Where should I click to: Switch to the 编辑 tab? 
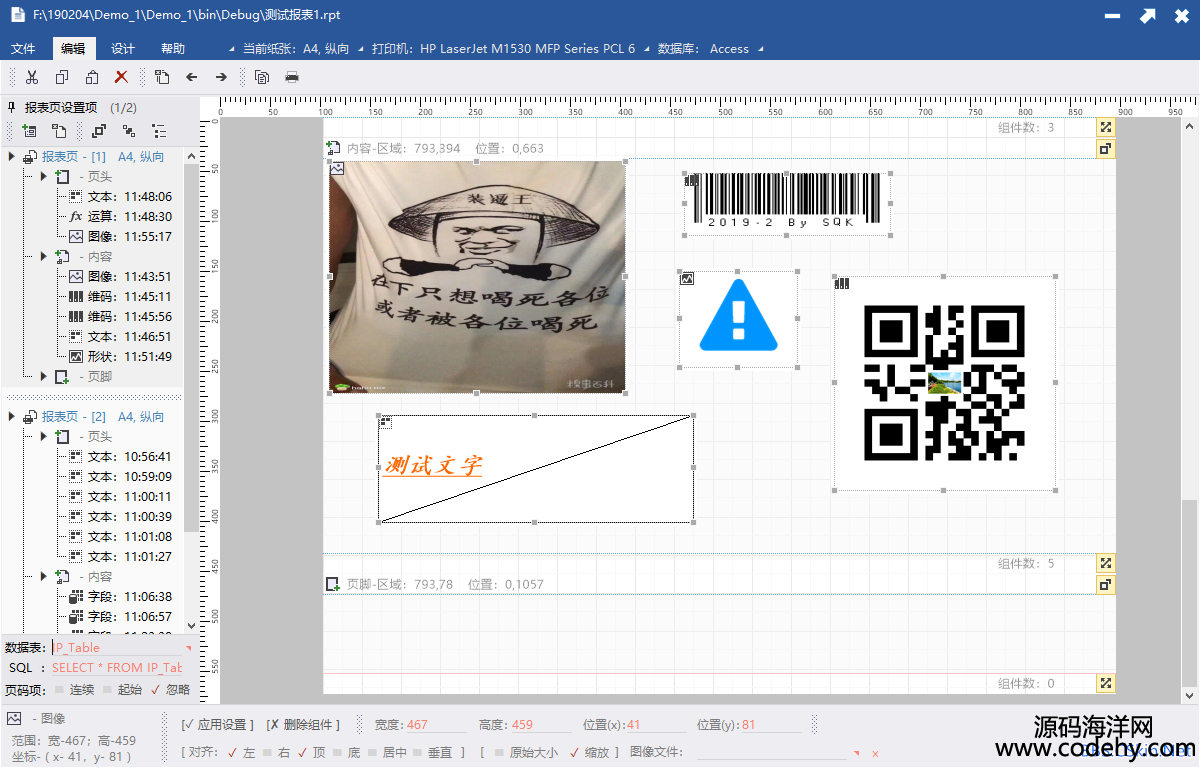pyautogui.click(x=73, y=49)
